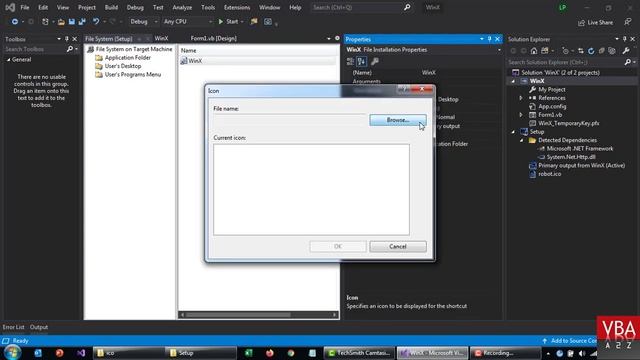Screen dimensions: 640x360
Task: Click the Current icon list area
Action: (311, 189)
